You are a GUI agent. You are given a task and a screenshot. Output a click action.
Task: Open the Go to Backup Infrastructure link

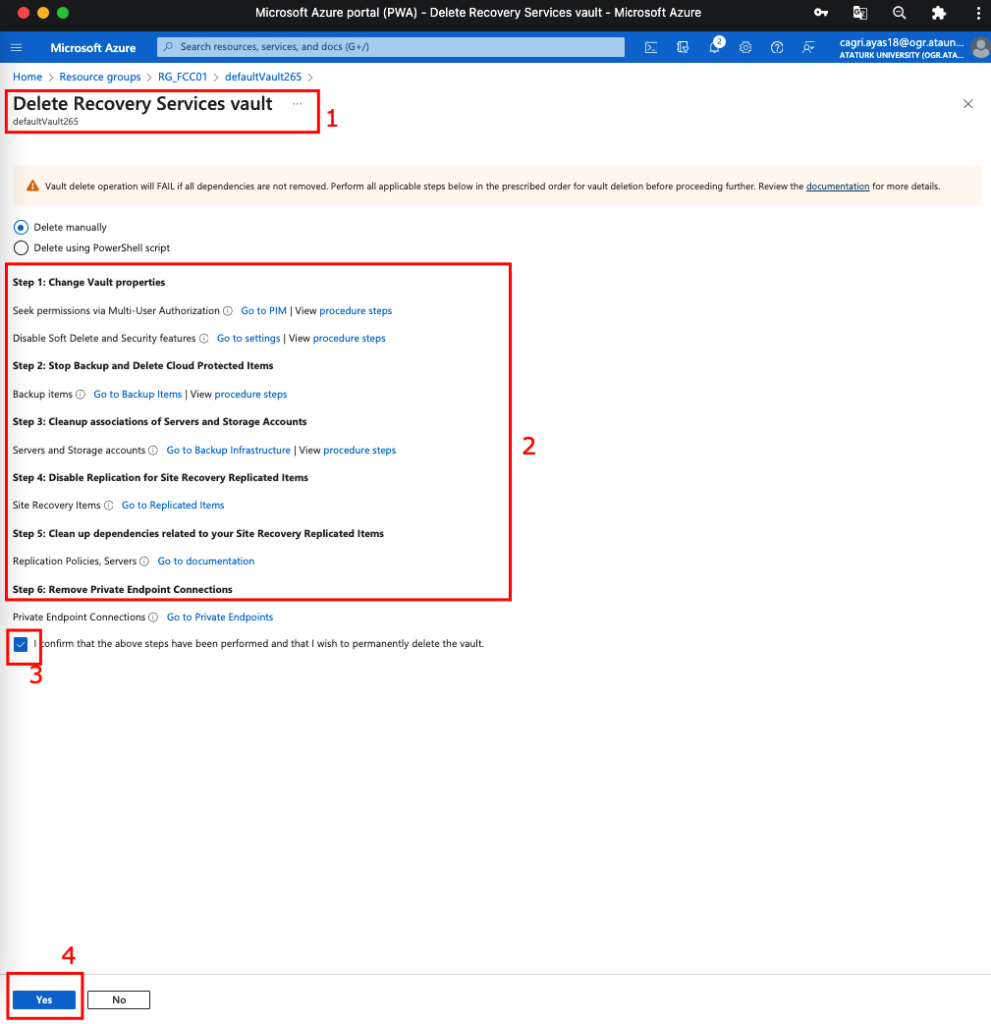[228, 450]
